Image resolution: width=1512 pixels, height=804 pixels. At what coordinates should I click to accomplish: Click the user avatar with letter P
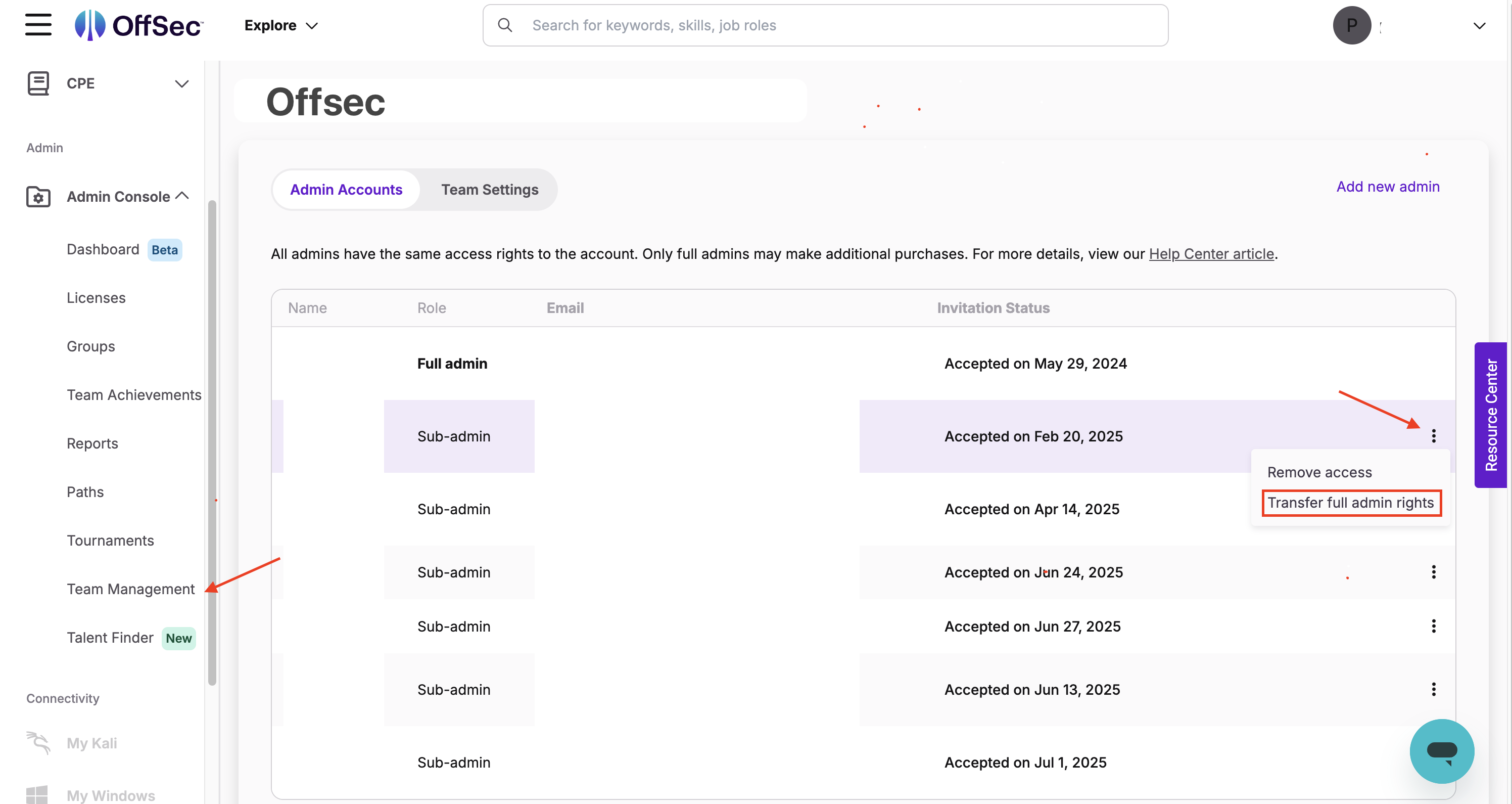(1351, 25)
